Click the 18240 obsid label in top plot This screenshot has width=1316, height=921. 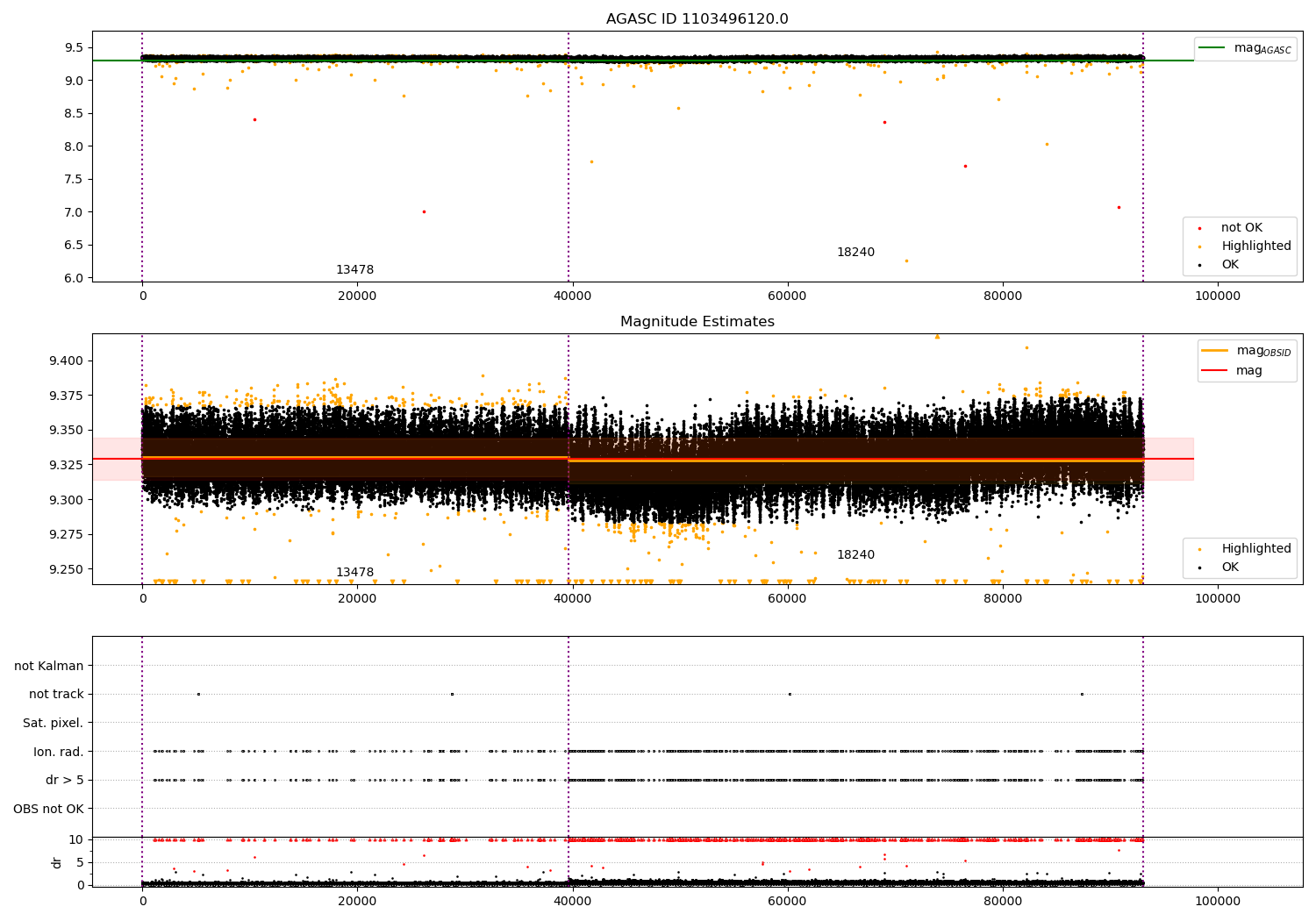point(855,253)
